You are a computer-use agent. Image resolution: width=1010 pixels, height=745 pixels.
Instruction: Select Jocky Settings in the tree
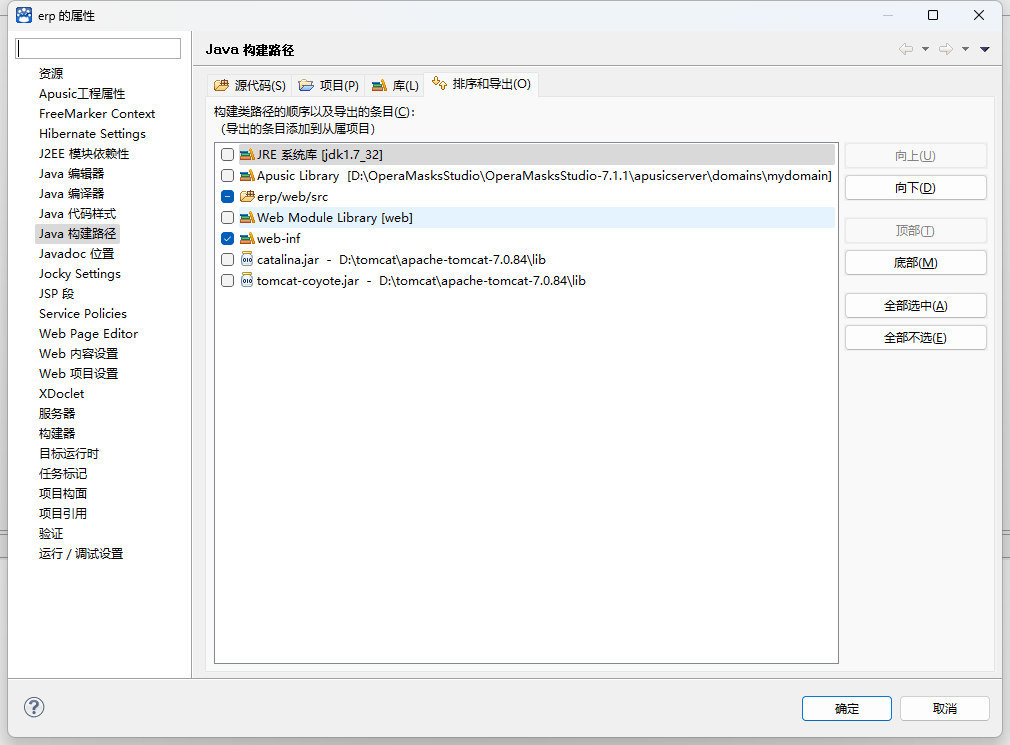coord(79,274)
